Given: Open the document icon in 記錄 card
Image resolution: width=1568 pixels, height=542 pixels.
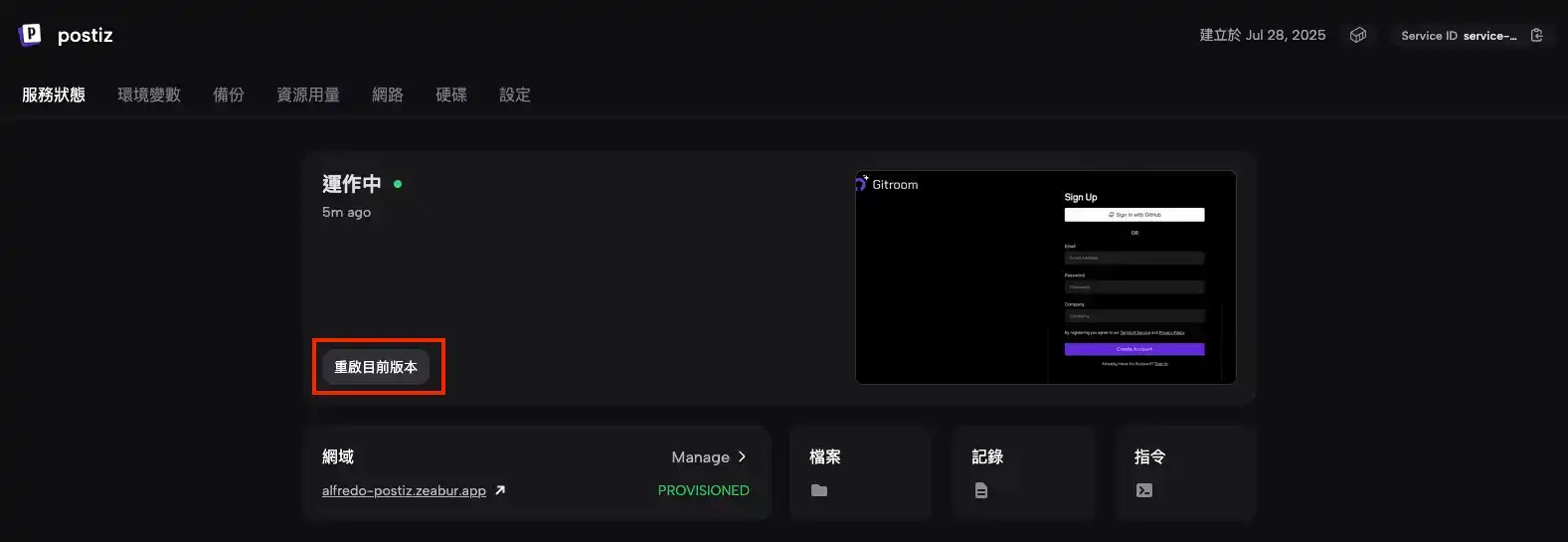Looking at the screenshot, I should pos(981,490).
